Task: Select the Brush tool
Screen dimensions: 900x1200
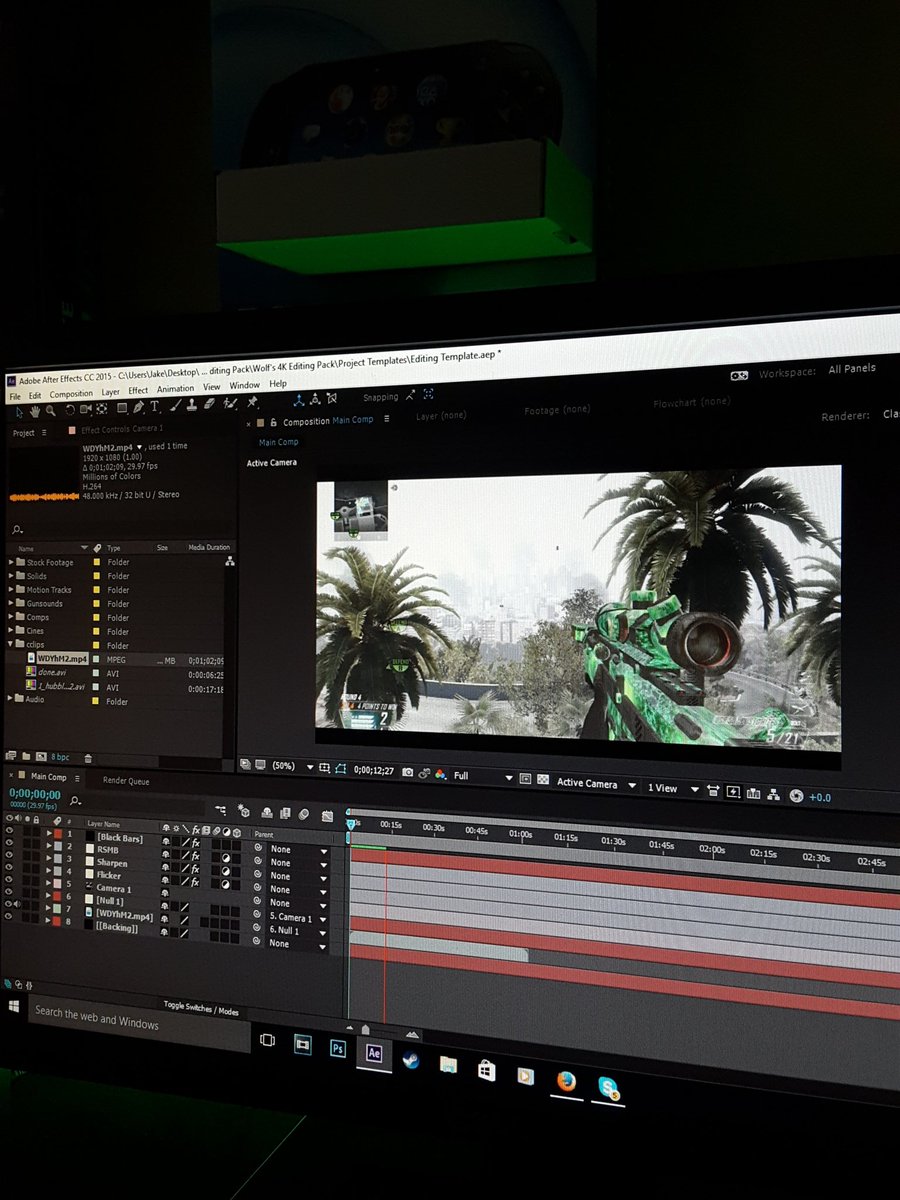Action: 176,406
